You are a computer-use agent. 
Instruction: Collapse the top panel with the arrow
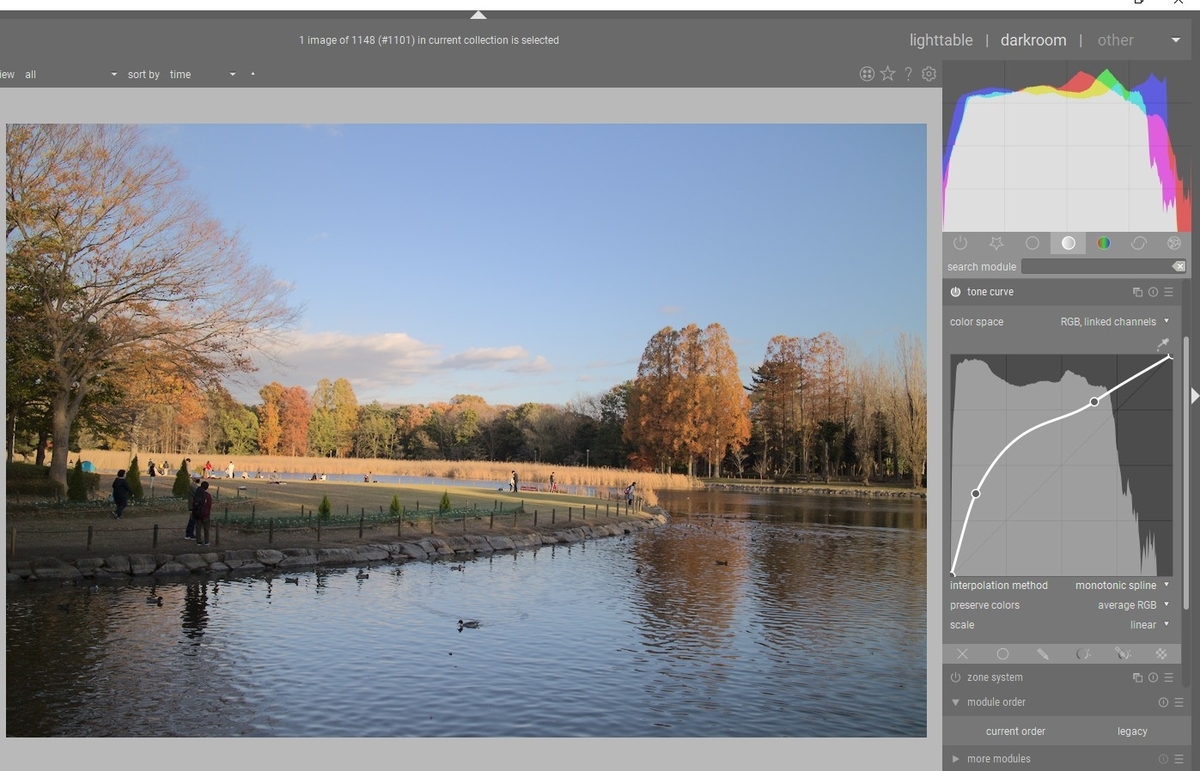click(478, 15)
